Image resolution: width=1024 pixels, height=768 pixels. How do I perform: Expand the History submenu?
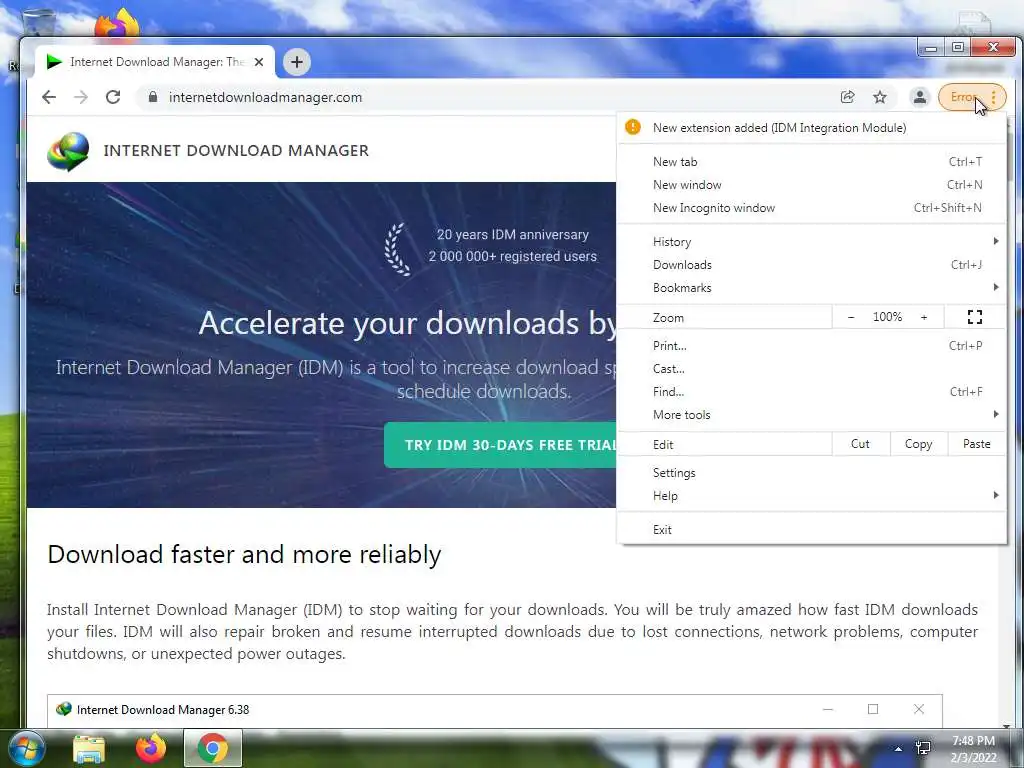[x=811, y=242]
